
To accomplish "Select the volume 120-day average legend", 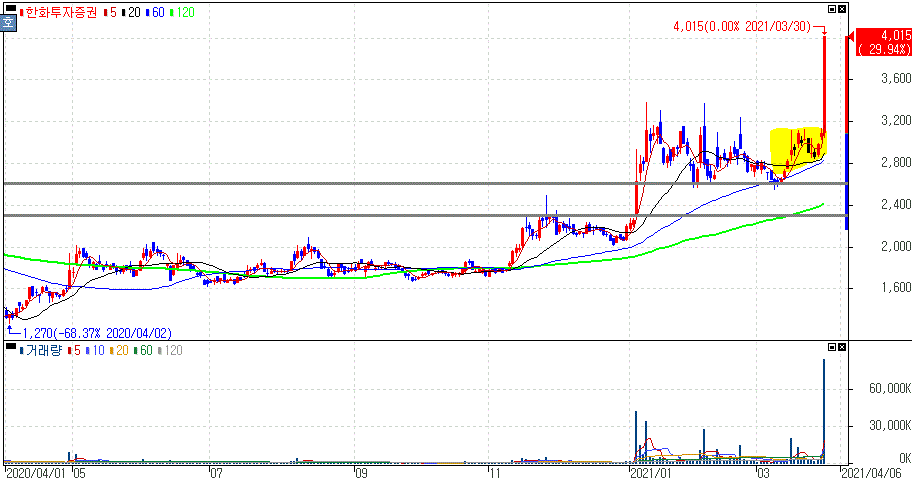I will [x=170, y=351].
